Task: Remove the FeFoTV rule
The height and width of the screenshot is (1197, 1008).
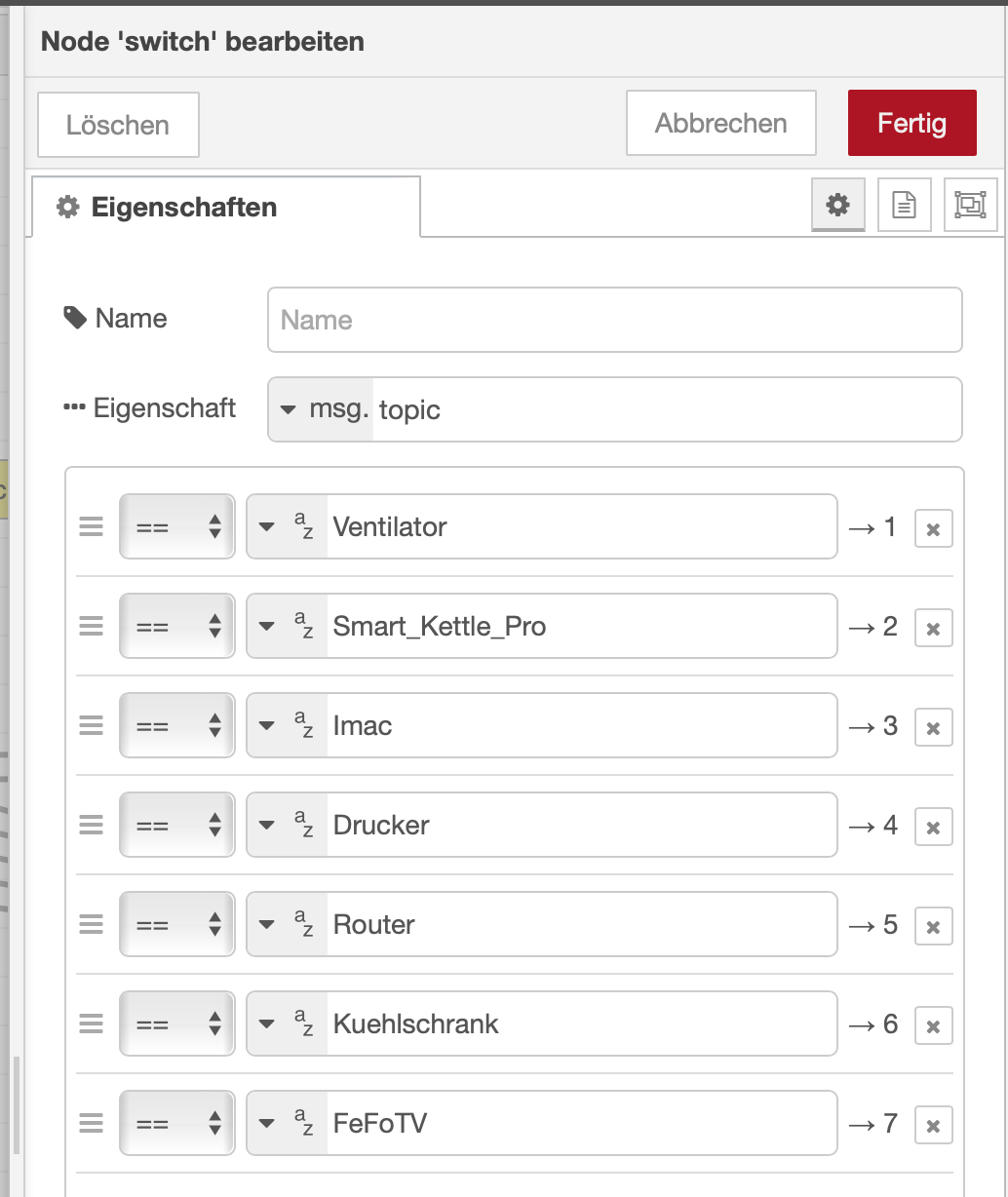Action: pyautogui.click(x=933, y=1126)
